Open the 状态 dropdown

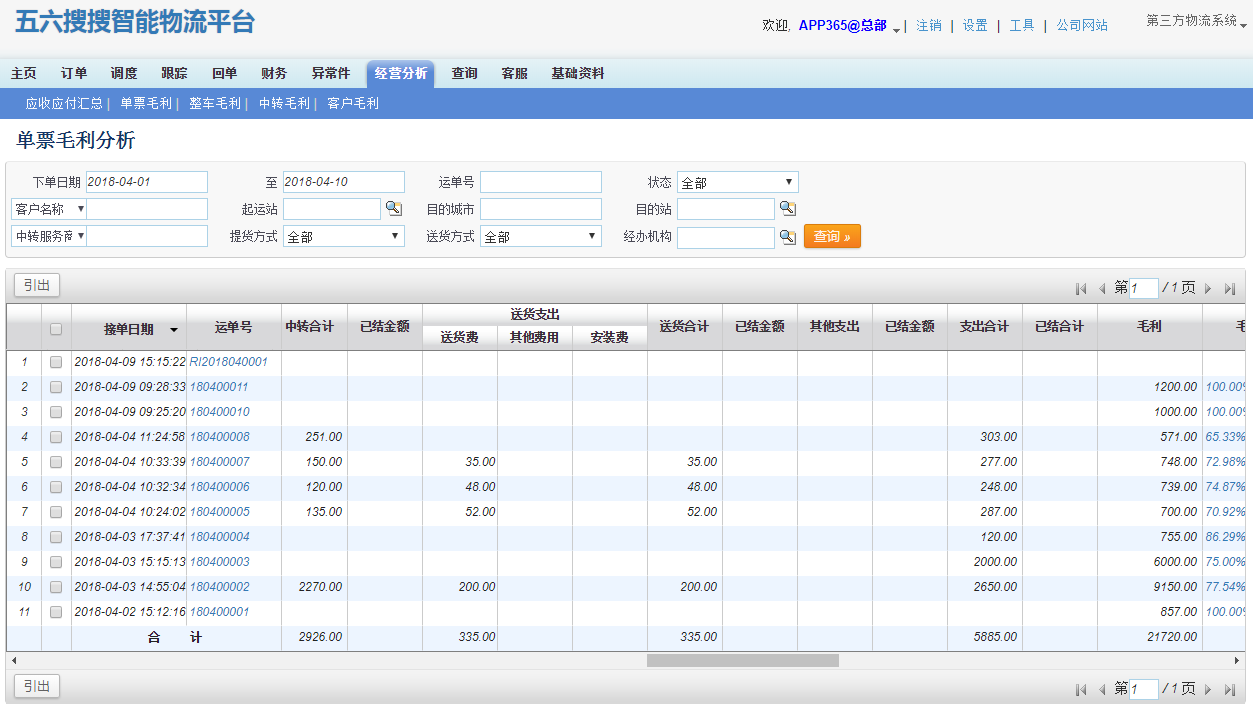click(x=737, y=182)
